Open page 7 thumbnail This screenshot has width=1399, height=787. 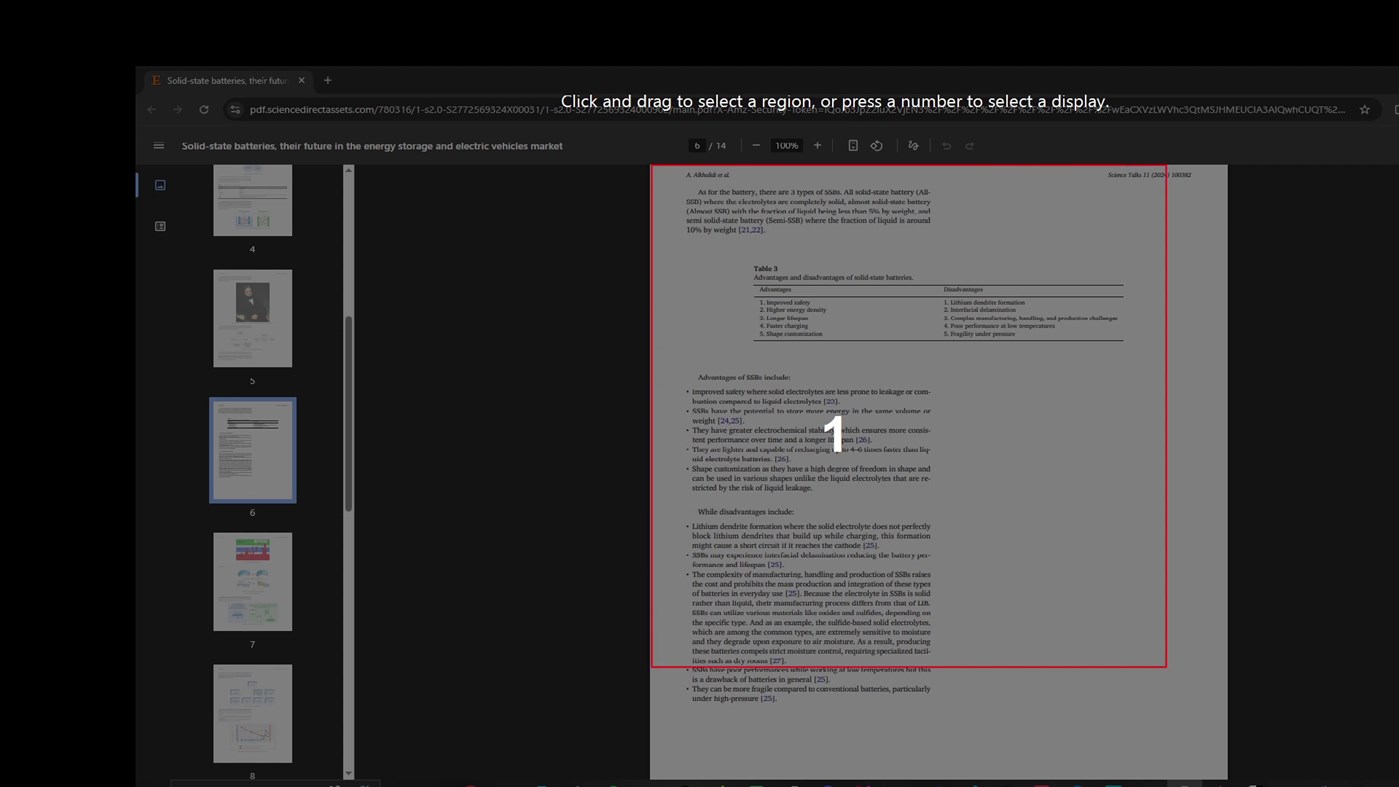pos(252,582)
